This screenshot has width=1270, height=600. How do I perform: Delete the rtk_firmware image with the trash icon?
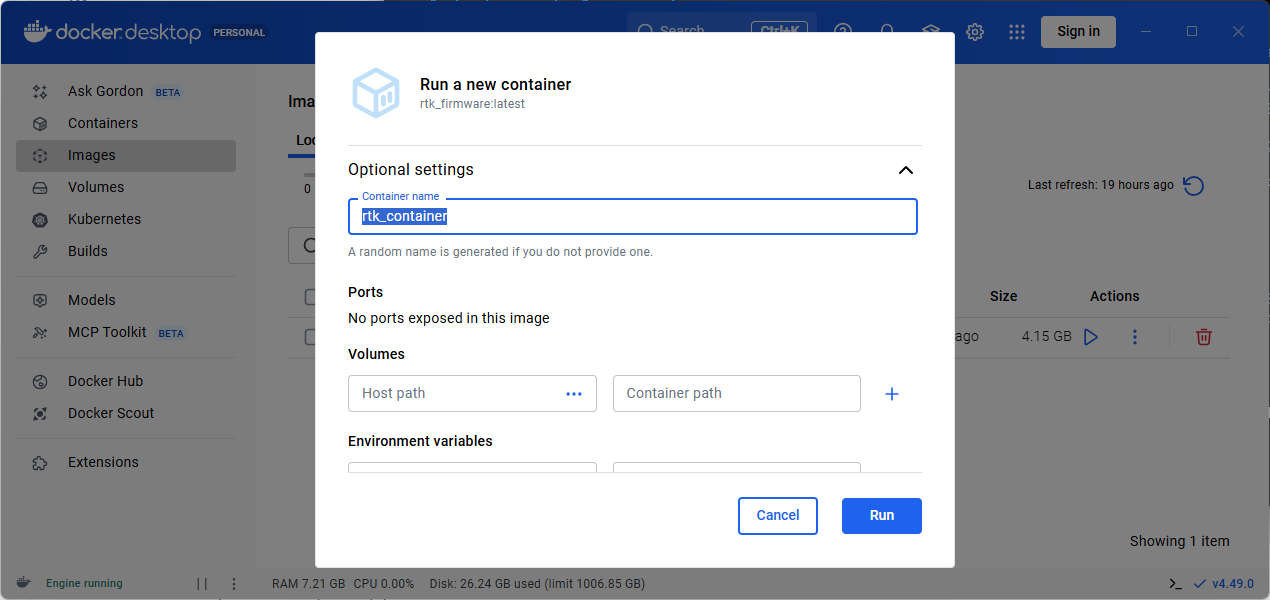[x=1203, y=337]
